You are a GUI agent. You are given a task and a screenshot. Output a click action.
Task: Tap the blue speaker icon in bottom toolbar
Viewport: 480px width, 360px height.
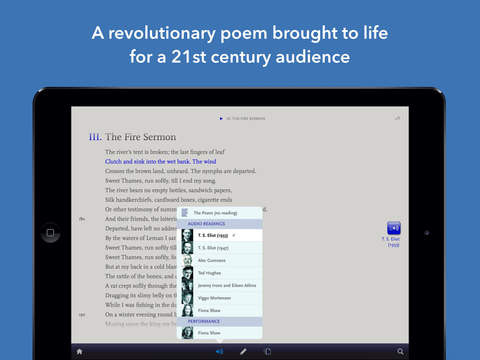point(219,351)
